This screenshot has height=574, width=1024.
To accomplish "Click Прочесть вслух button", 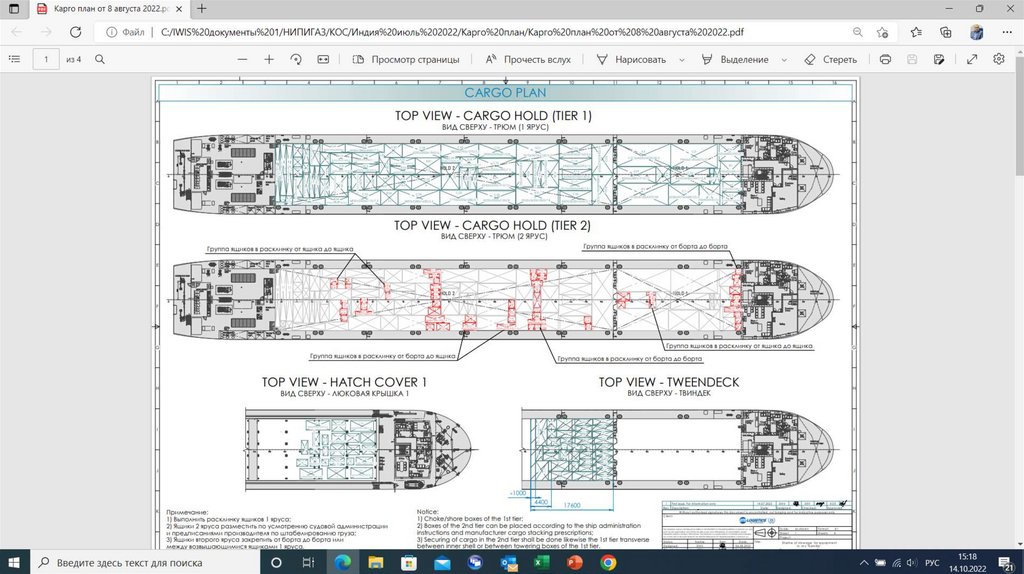I will [528, 59].
